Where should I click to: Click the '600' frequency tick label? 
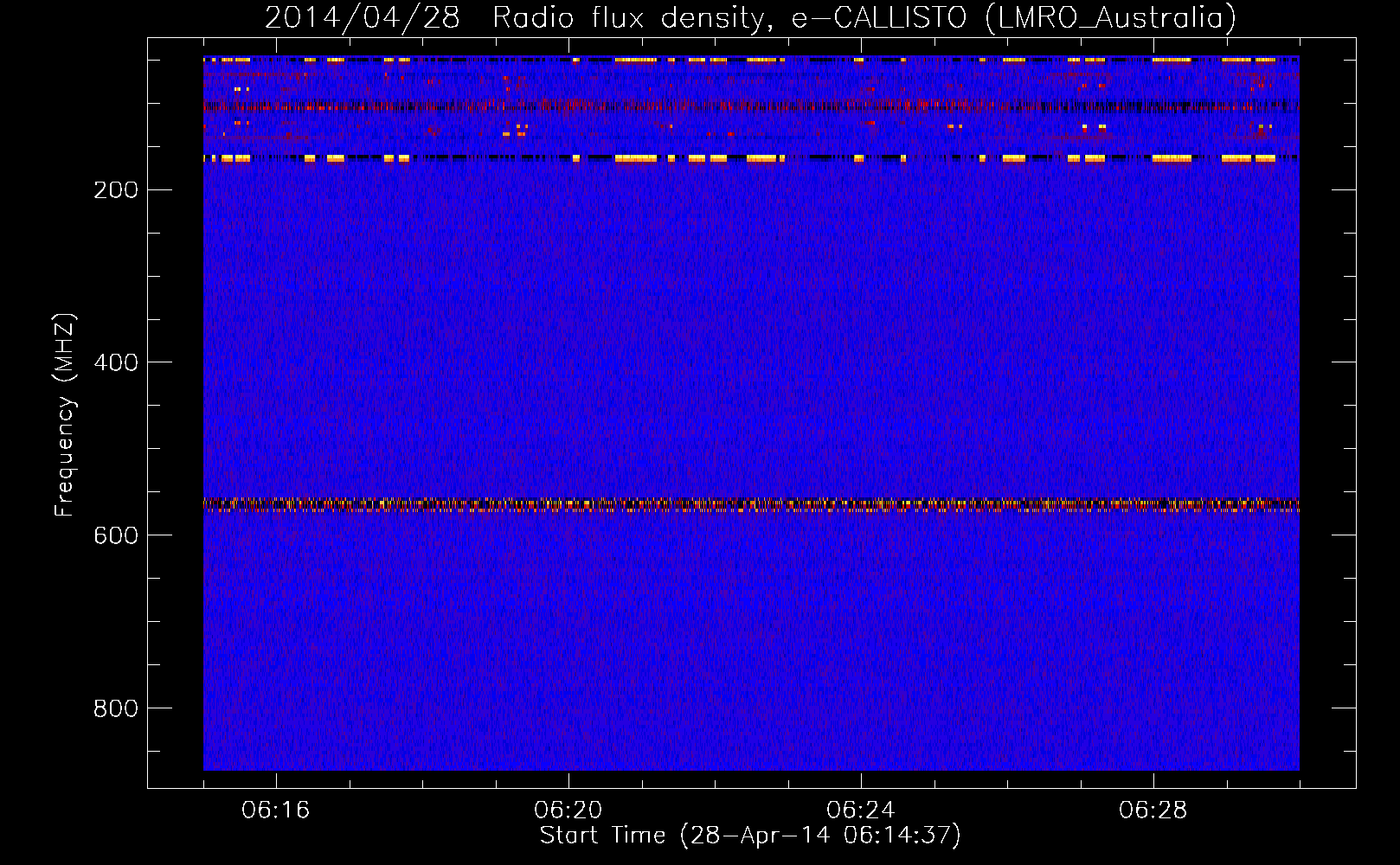point(116,535)
